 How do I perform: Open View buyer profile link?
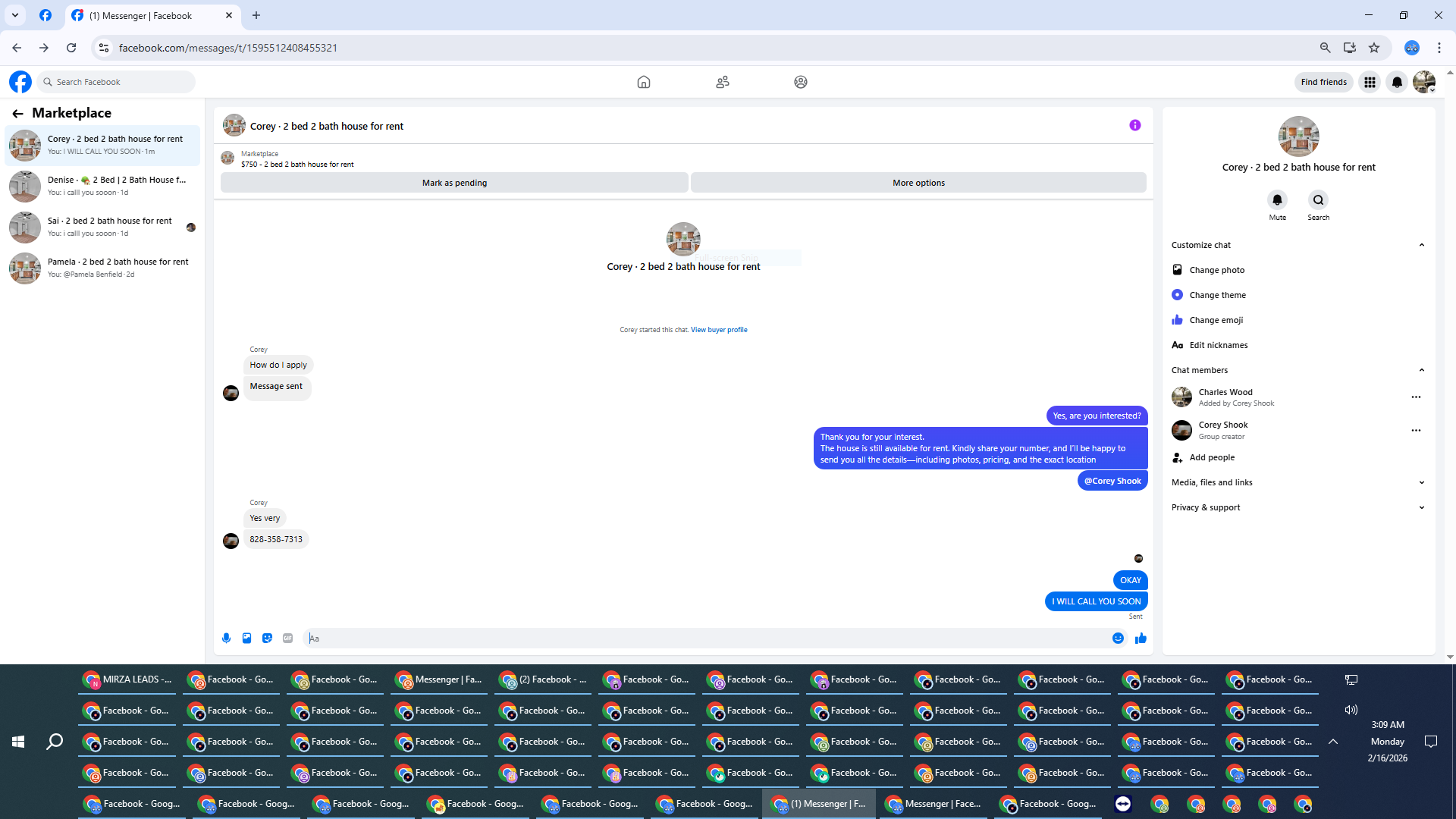718,330
